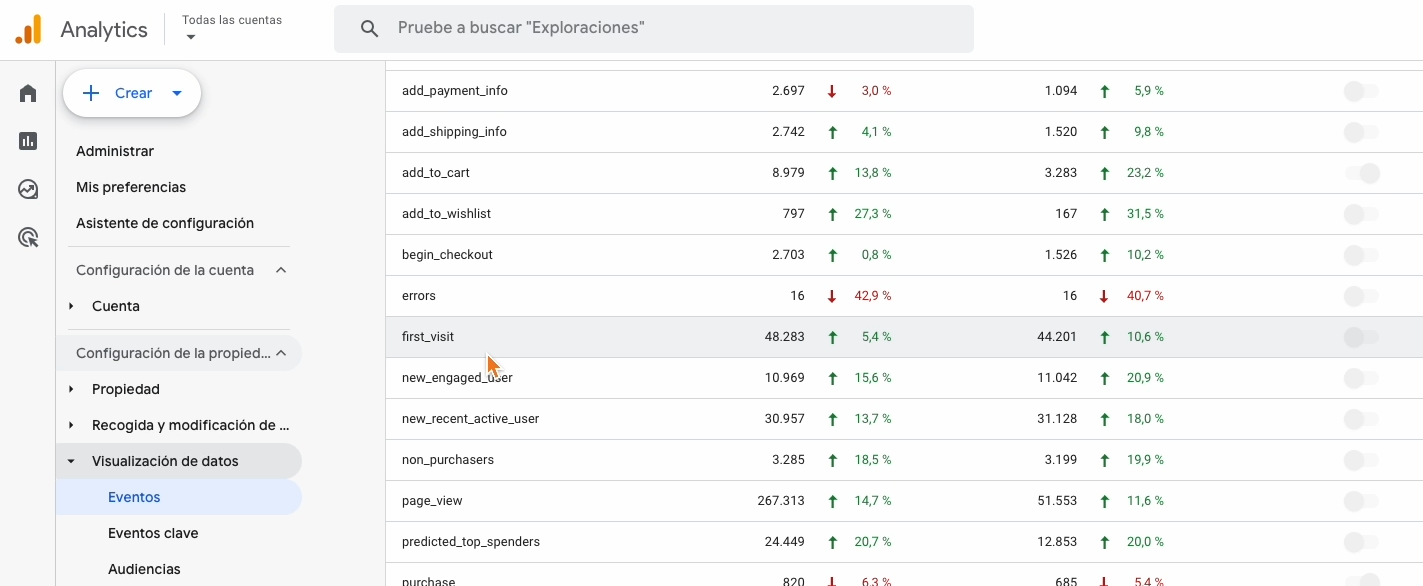Go to Mis preferencias

pyautogui.click(x=131, y=187)
